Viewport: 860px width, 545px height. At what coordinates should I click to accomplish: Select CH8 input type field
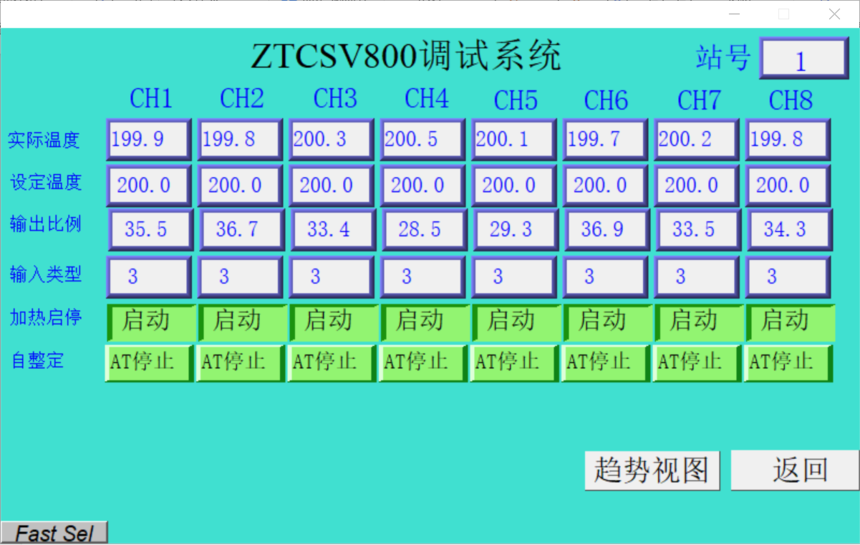pos(788,276)
